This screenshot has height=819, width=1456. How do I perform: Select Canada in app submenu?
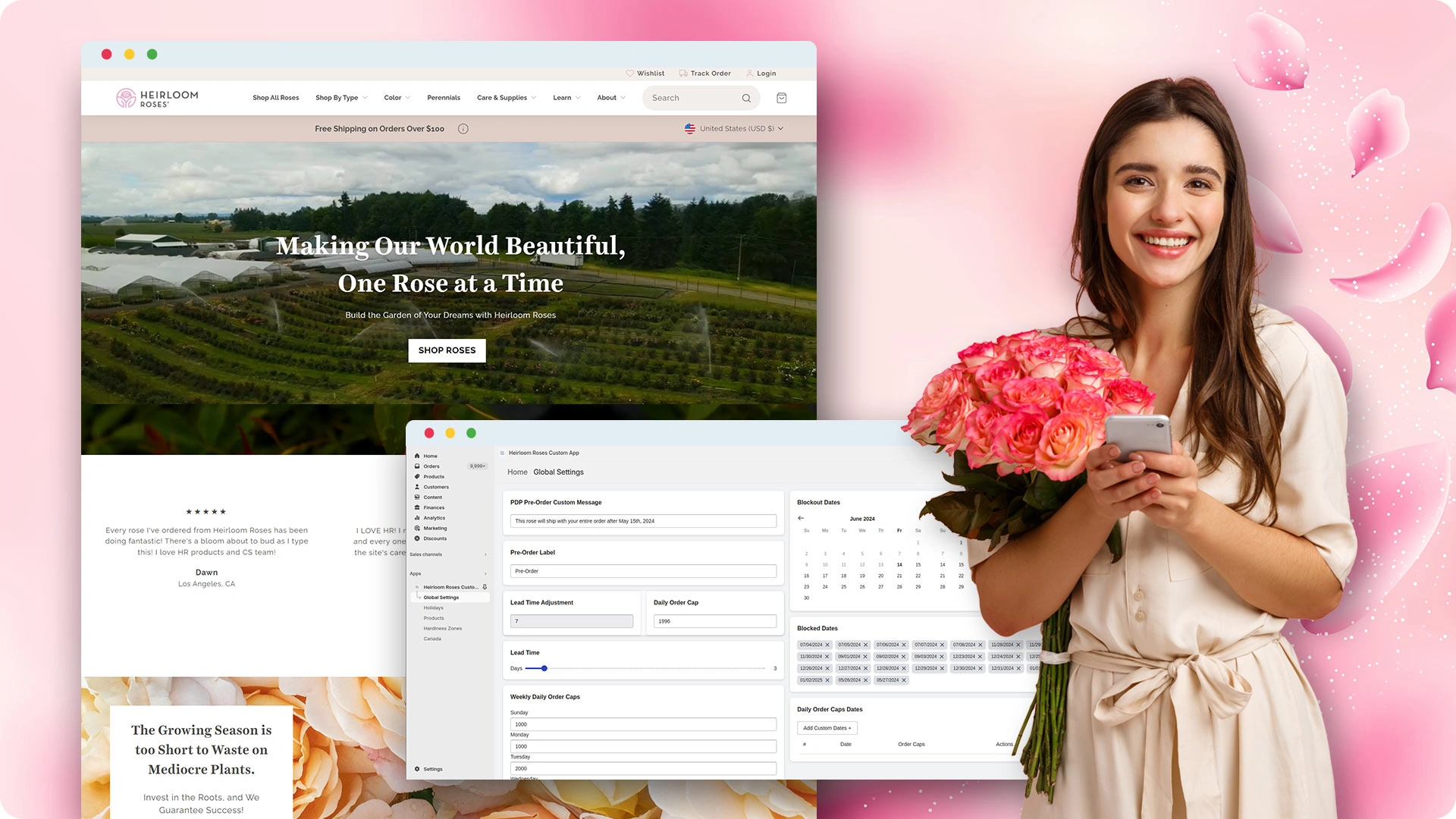tap(432, 639)
